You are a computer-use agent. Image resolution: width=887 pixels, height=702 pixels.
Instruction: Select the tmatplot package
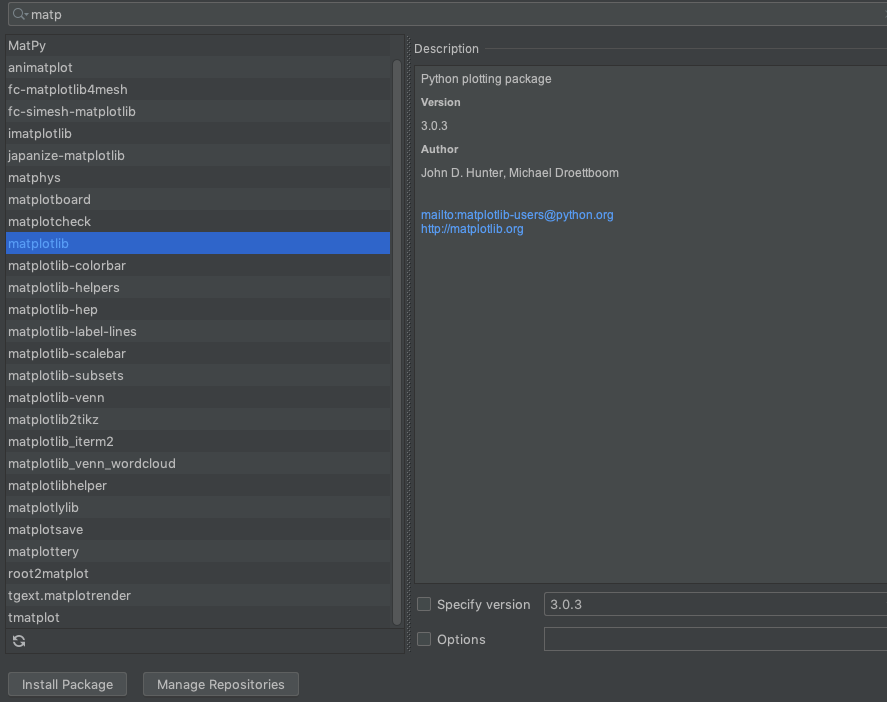click(198, 618)
